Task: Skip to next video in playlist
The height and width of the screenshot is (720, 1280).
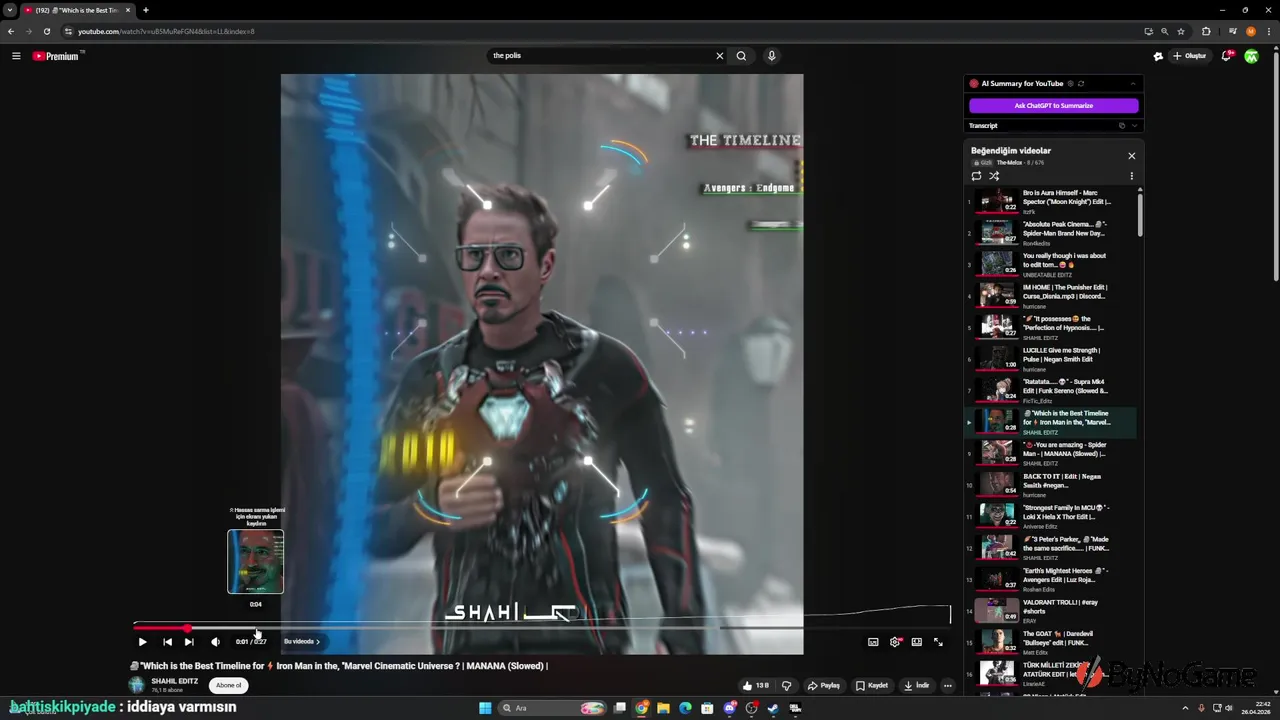Action: click(x=189, y=642)
